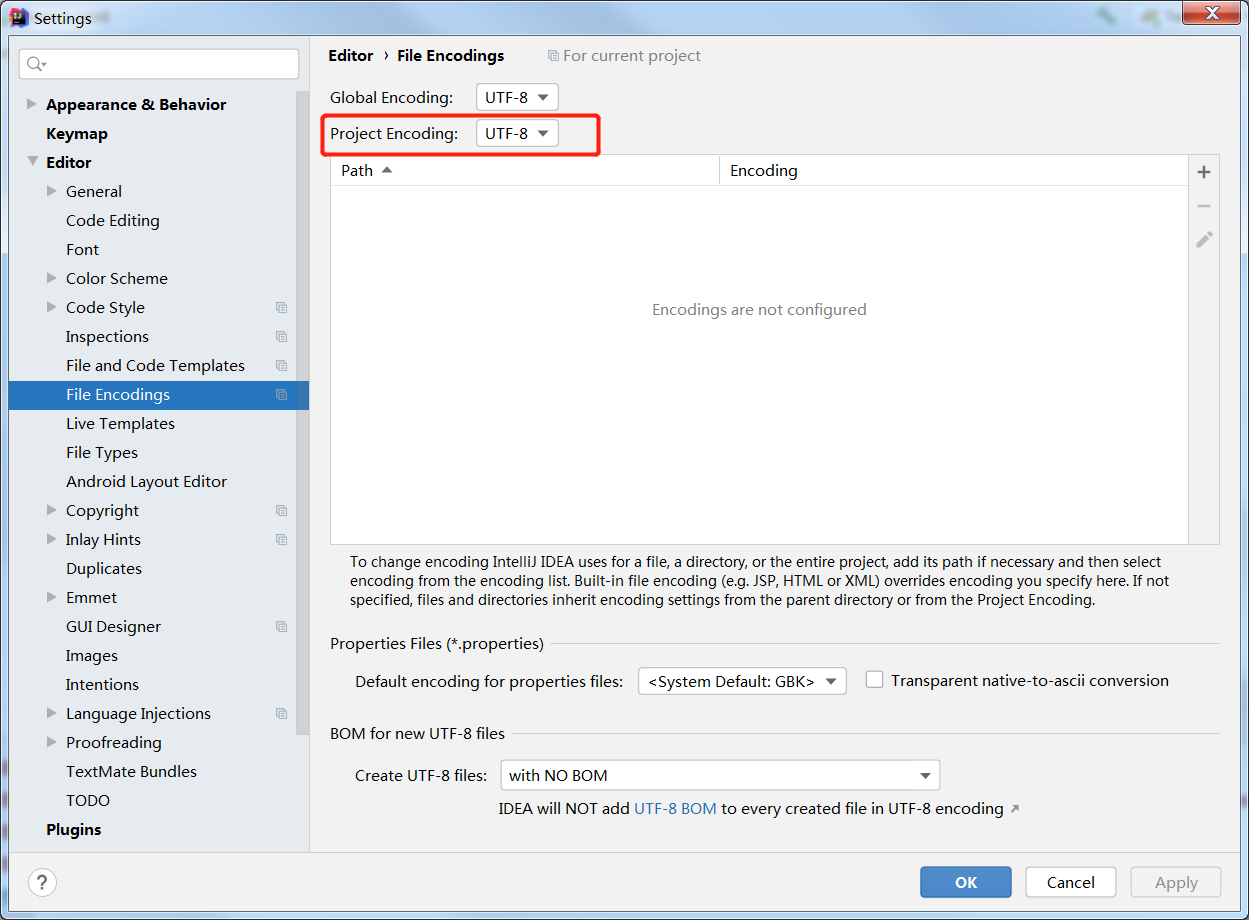Screen dimensions: 1249x920
Task: Sort by the Path column header
Action: [525, 171]
